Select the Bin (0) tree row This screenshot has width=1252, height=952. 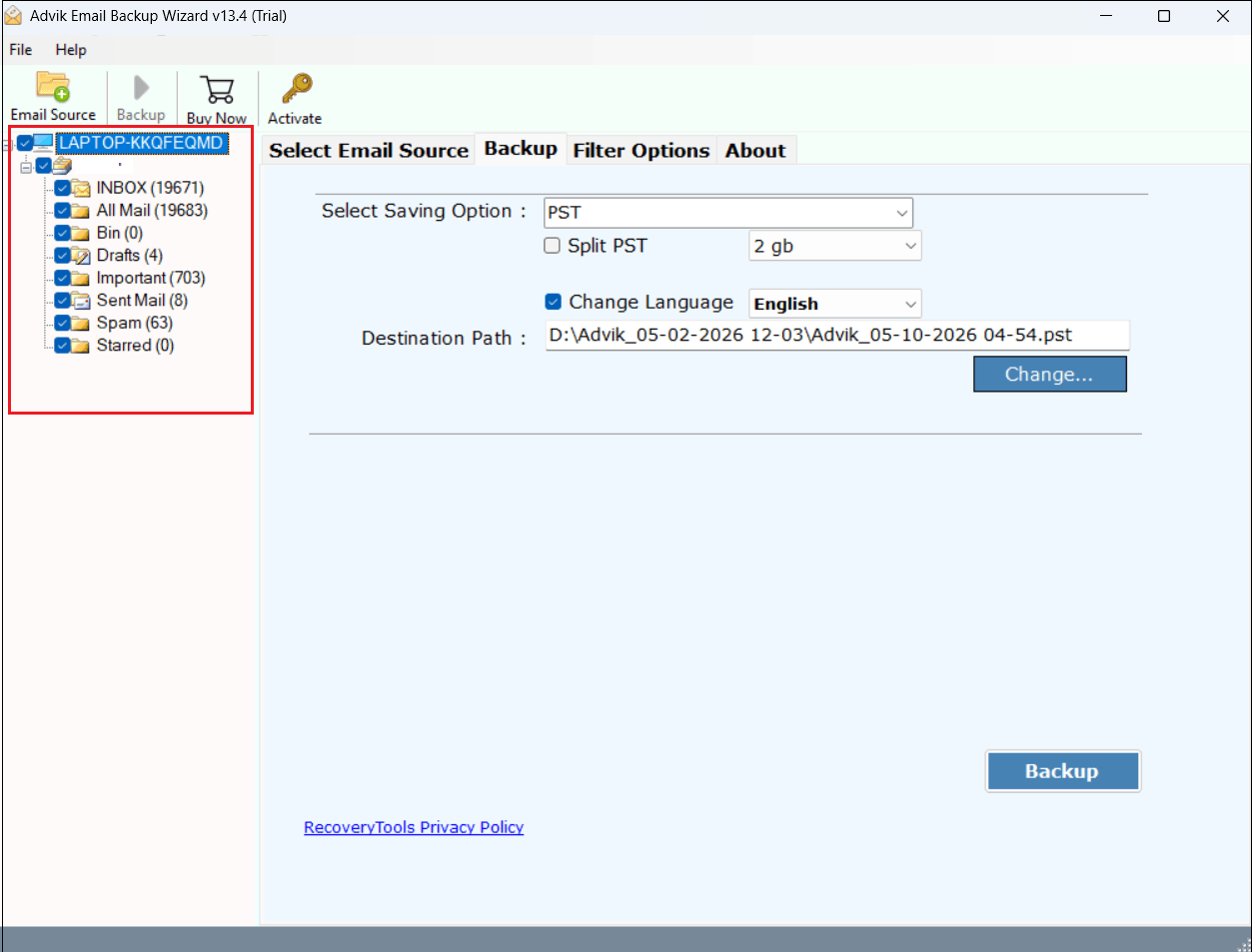(x=120, y=233)
